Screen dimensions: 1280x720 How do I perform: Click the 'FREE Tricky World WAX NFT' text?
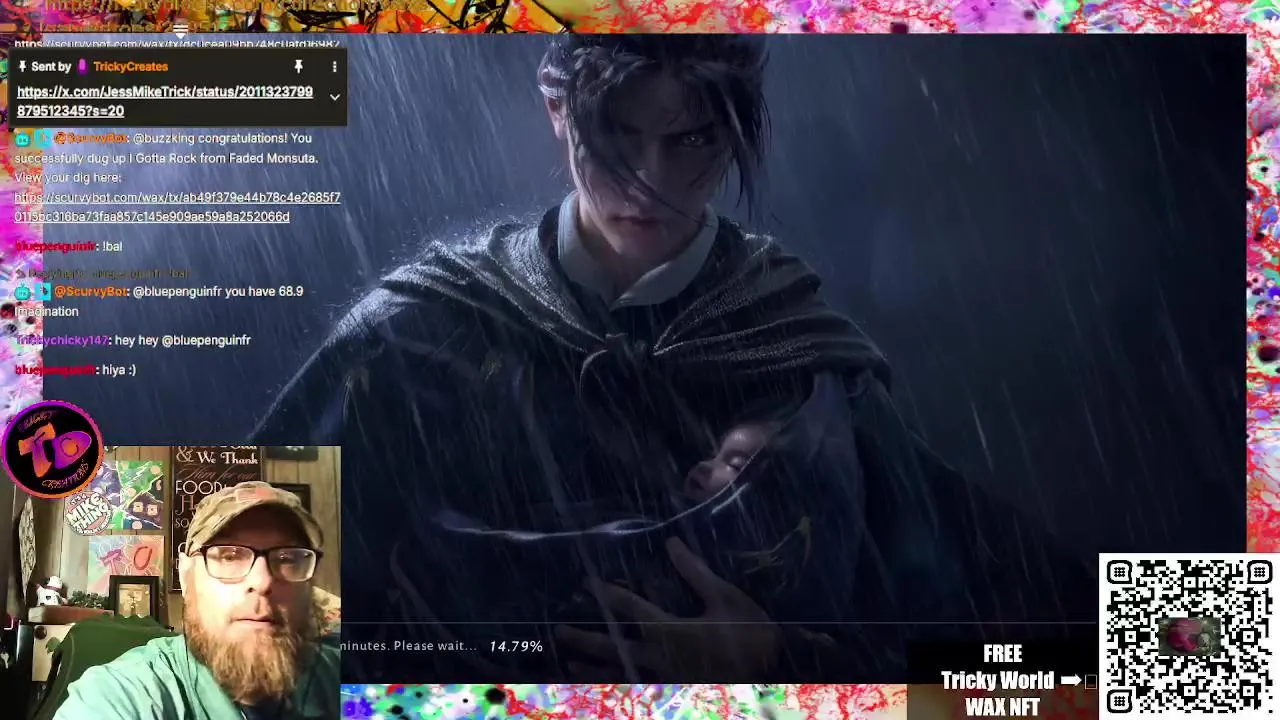(x=1002, y=681)
